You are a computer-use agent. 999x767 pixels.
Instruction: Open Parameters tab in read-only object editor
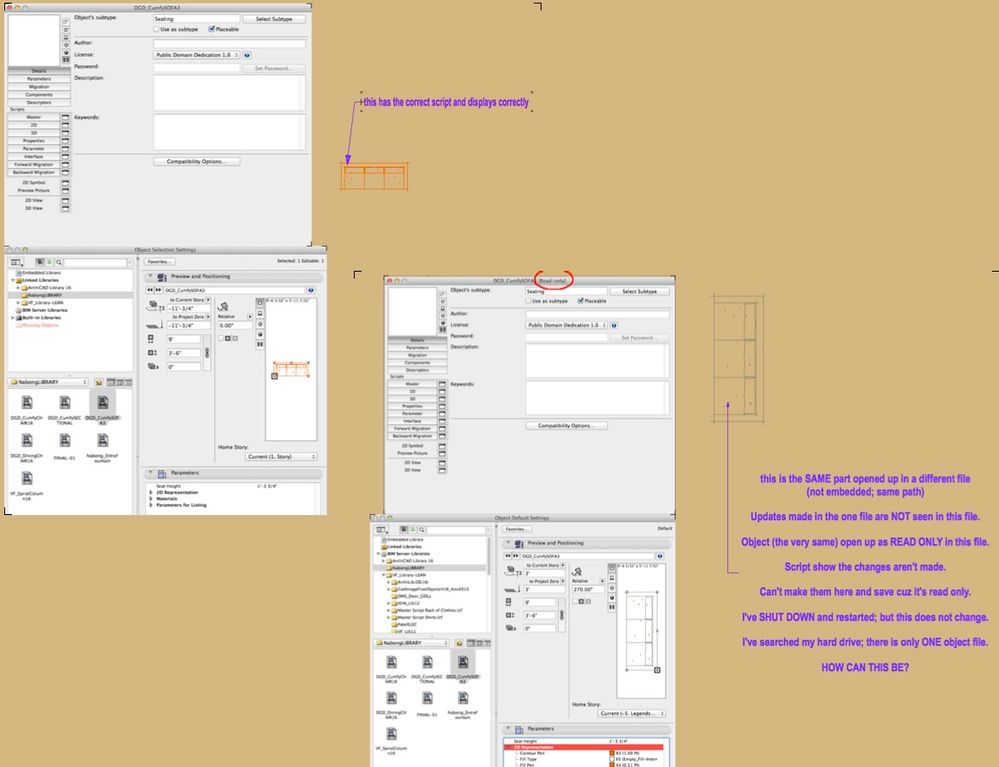[417, 348]
